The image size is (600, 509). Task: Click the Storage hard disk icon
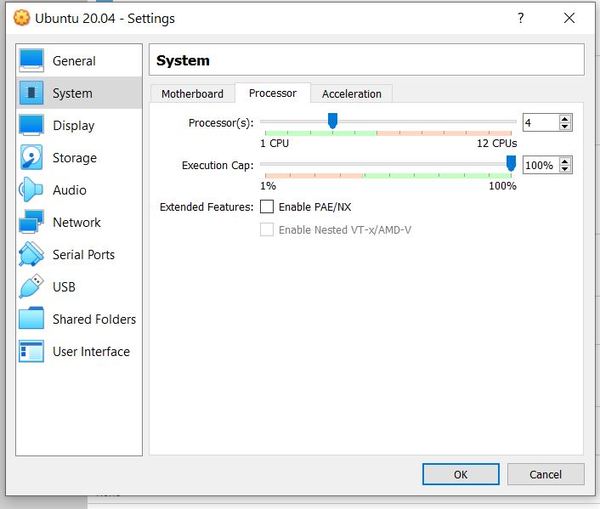(x=31, y=157)
